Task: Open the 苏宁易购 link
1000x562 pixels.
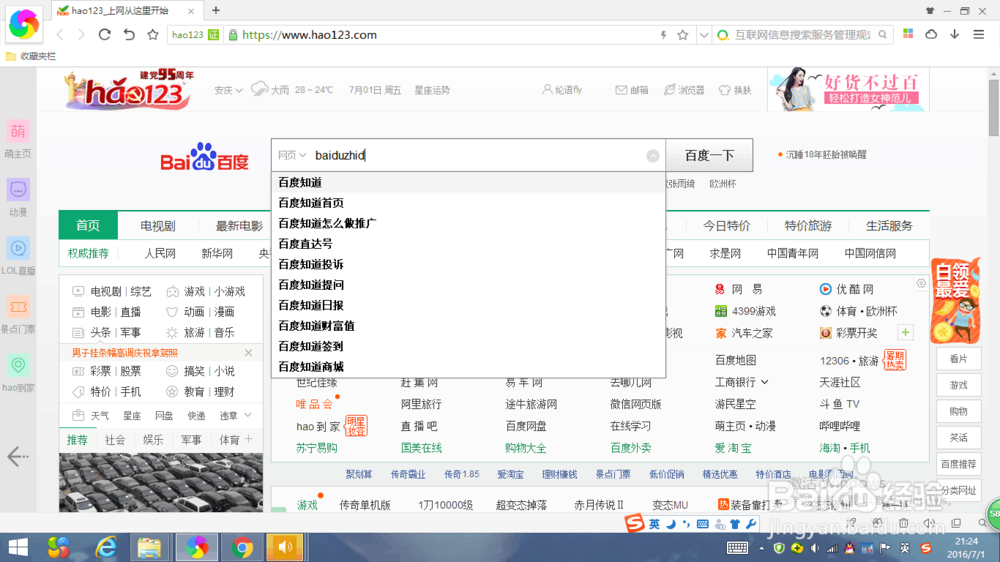Action: coord(316,448)
